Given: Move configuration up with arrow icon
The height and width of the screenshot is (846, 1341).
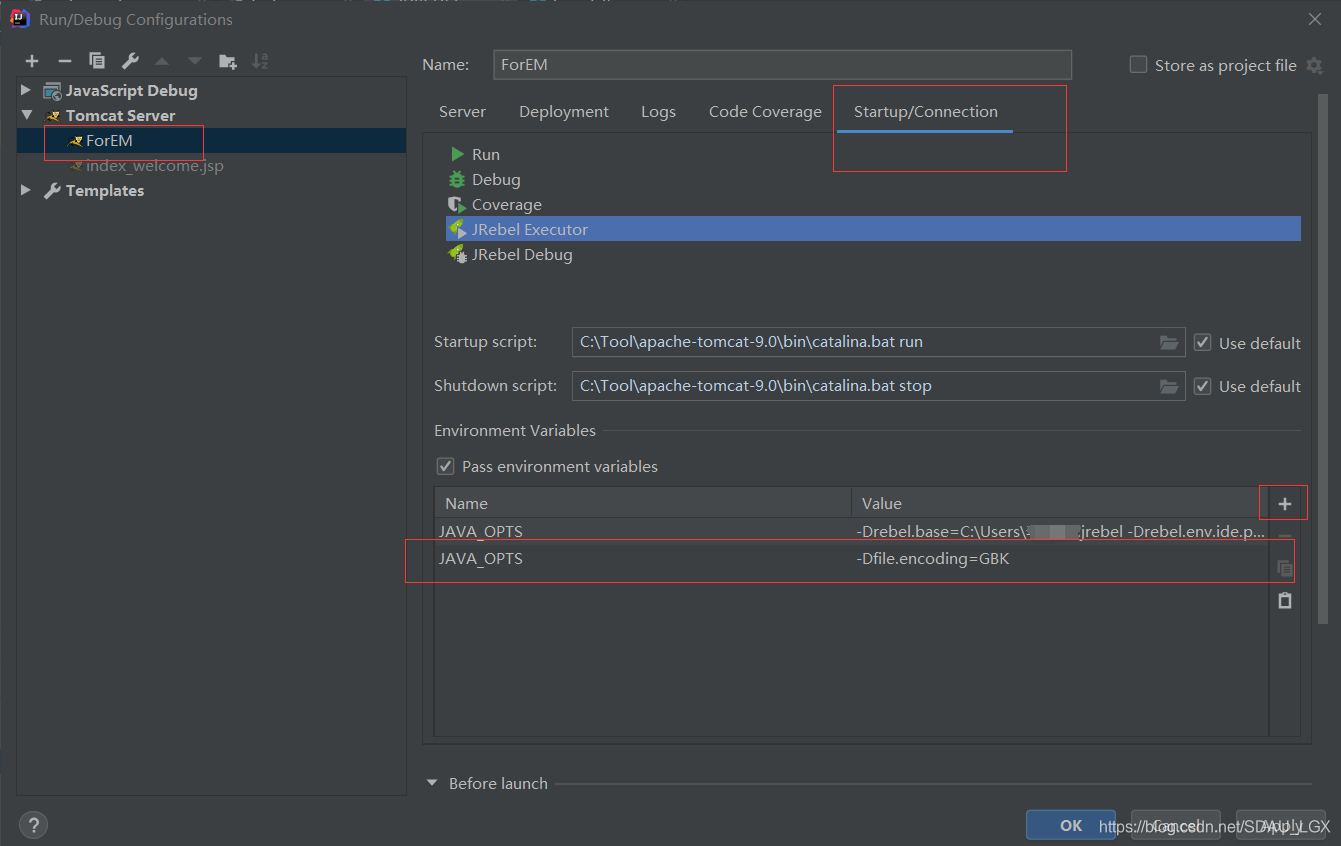Looking at the screenshot, I should click(x=162, y=61).
